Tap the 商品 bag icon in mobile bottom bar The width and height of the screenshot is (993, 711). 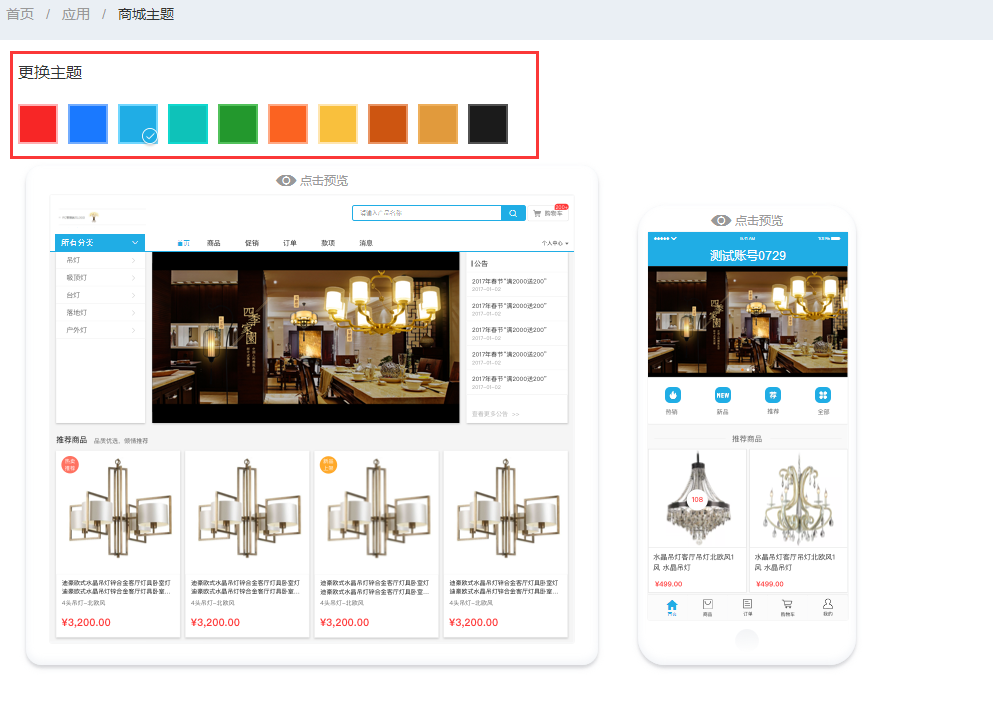click(707, 605)
